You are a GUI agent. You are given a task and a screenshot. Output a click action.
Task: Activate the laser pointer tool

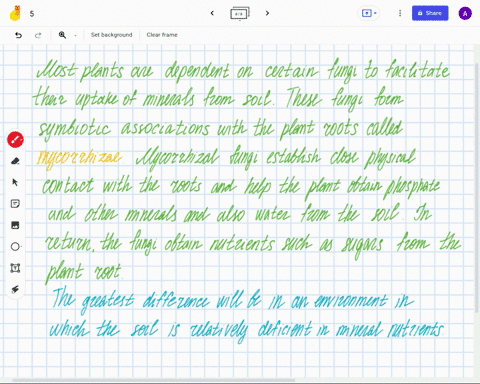pyautogui.click(x=15, y=289)
